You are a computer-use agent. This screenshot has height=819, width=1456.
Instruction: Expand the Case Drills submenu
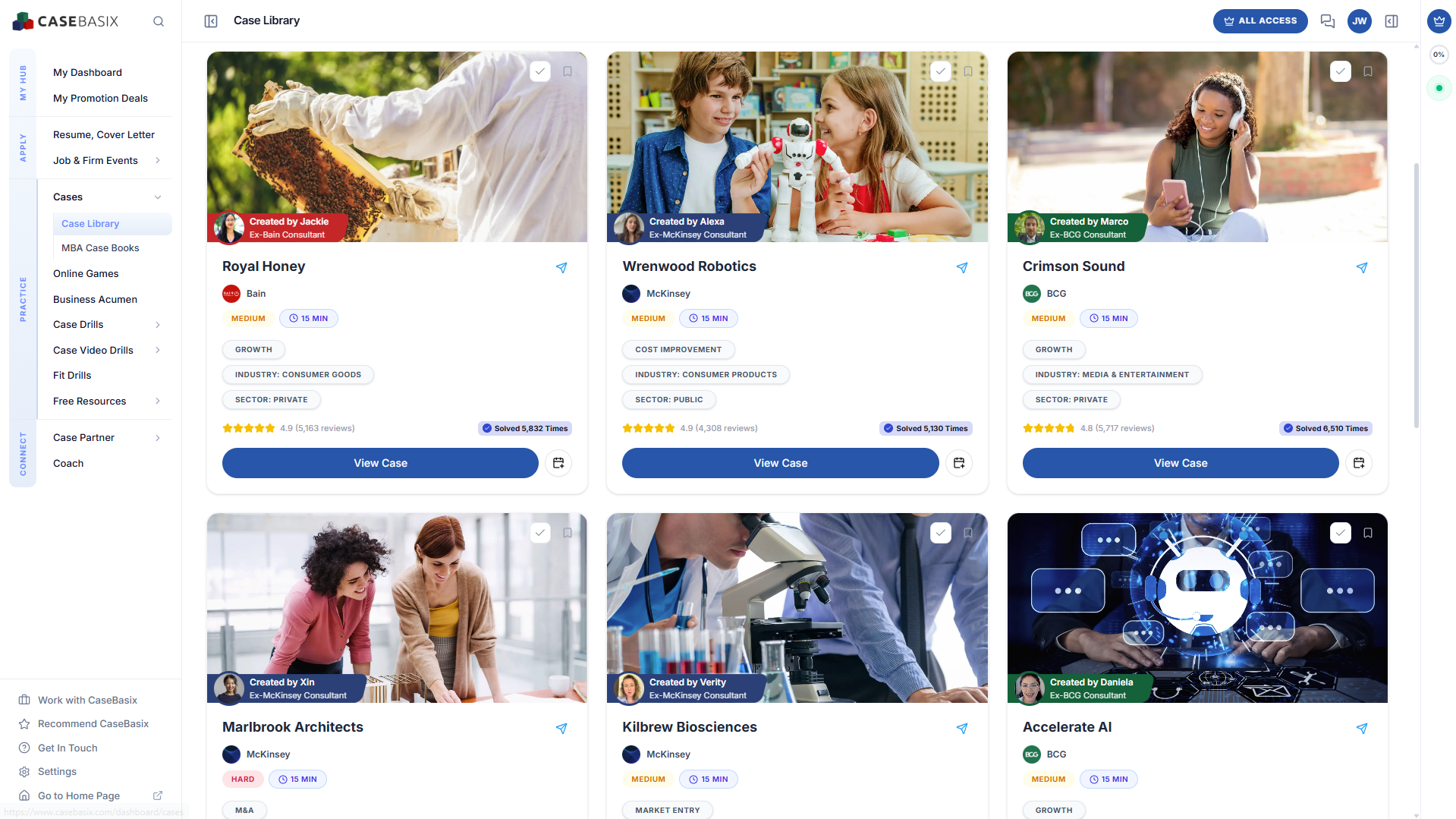pyautogui.click(x=158, y=325)
